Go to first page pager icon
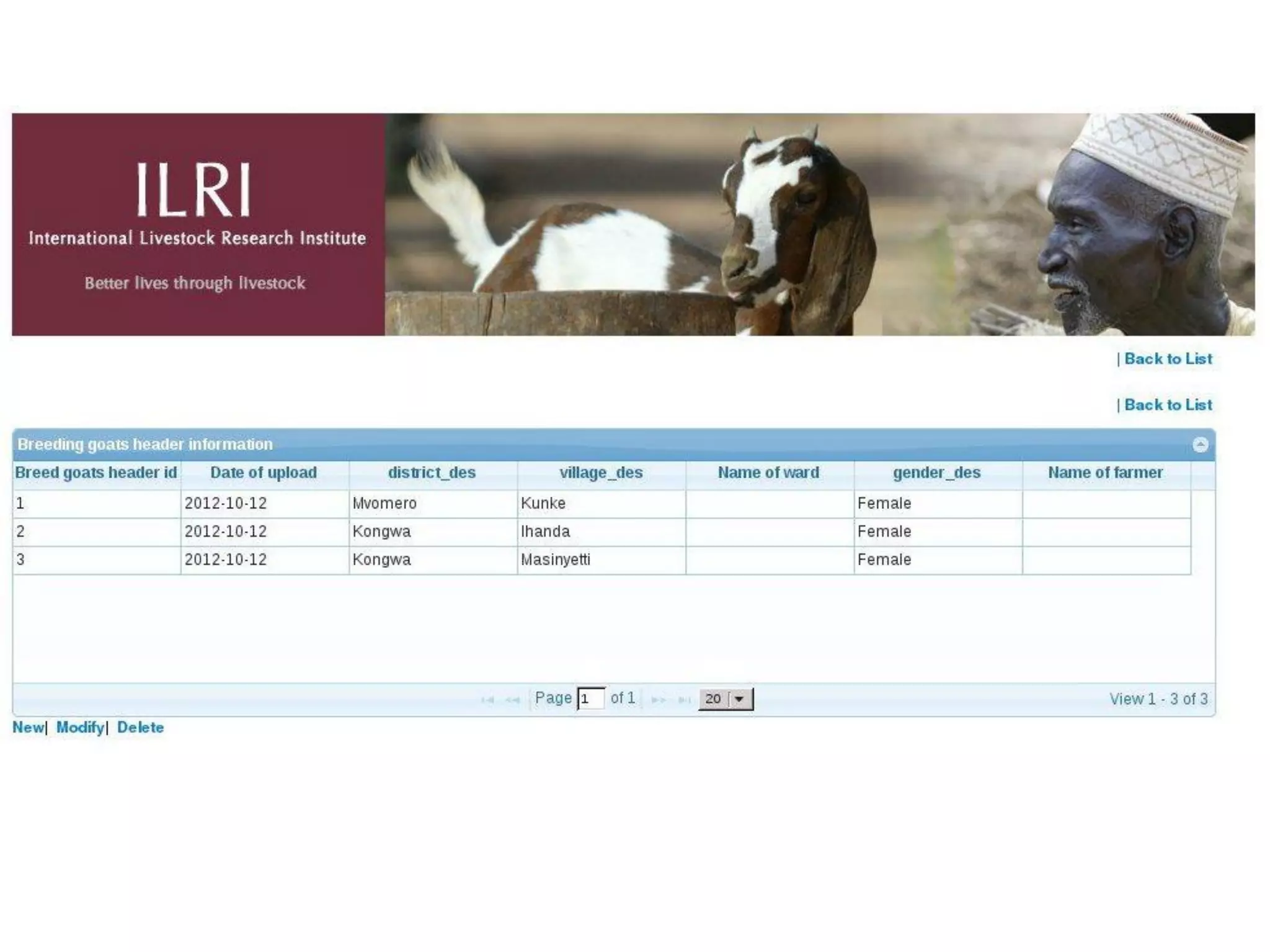The image size is (1270, 952). (x=487, y=700)
